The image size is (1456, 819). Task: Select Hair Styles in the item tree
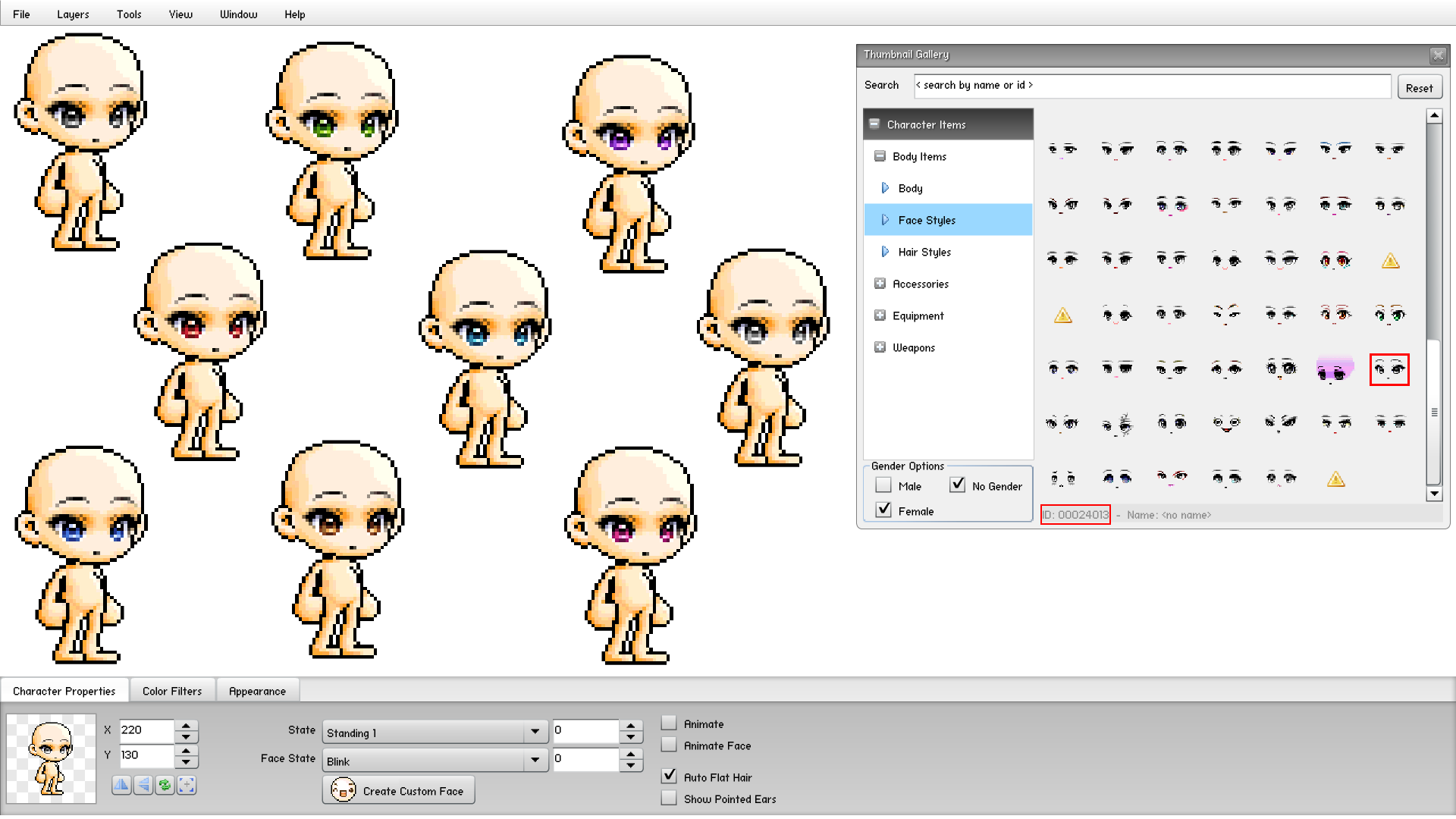[948, 252]
